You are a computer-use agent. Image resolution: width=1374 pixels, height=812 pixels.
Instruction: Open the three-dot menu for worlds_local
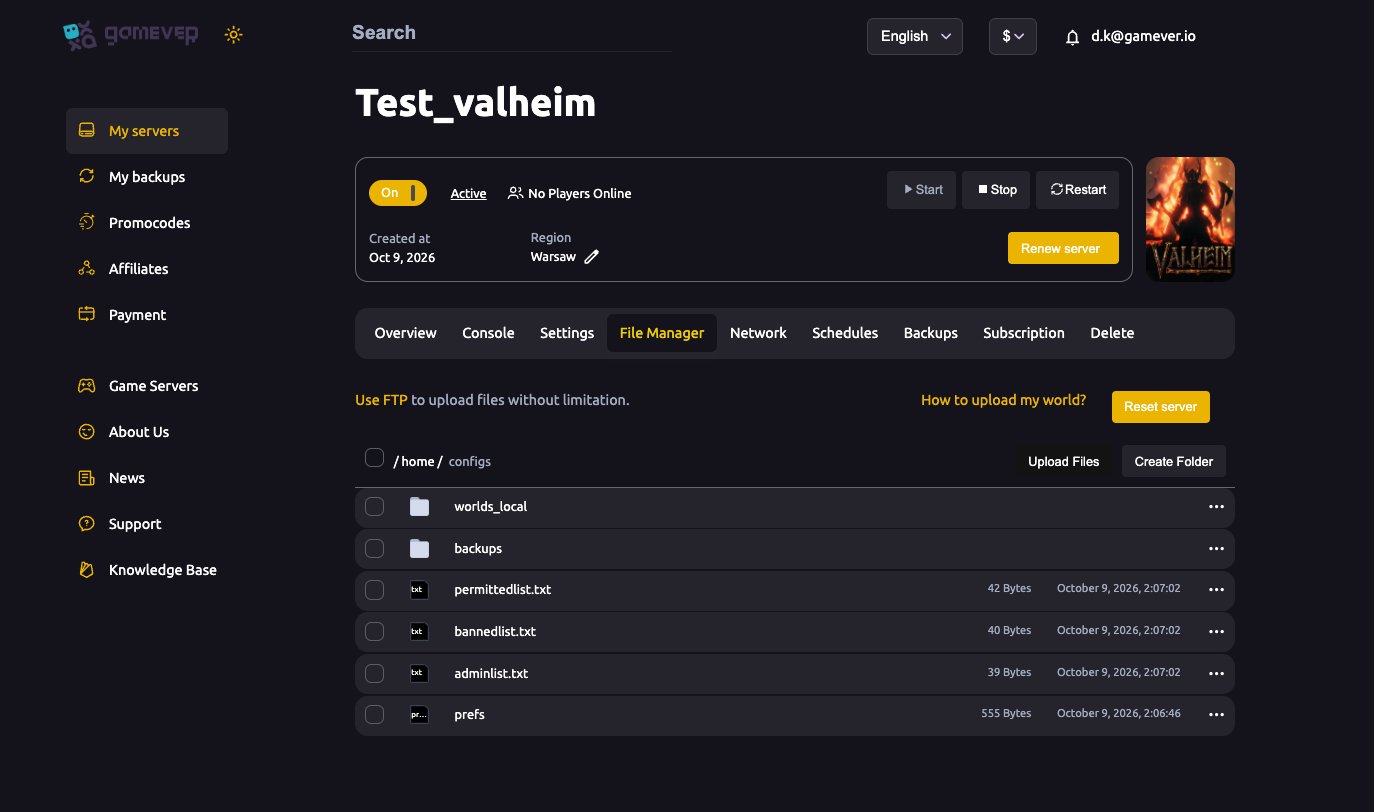pos(1216,507)
